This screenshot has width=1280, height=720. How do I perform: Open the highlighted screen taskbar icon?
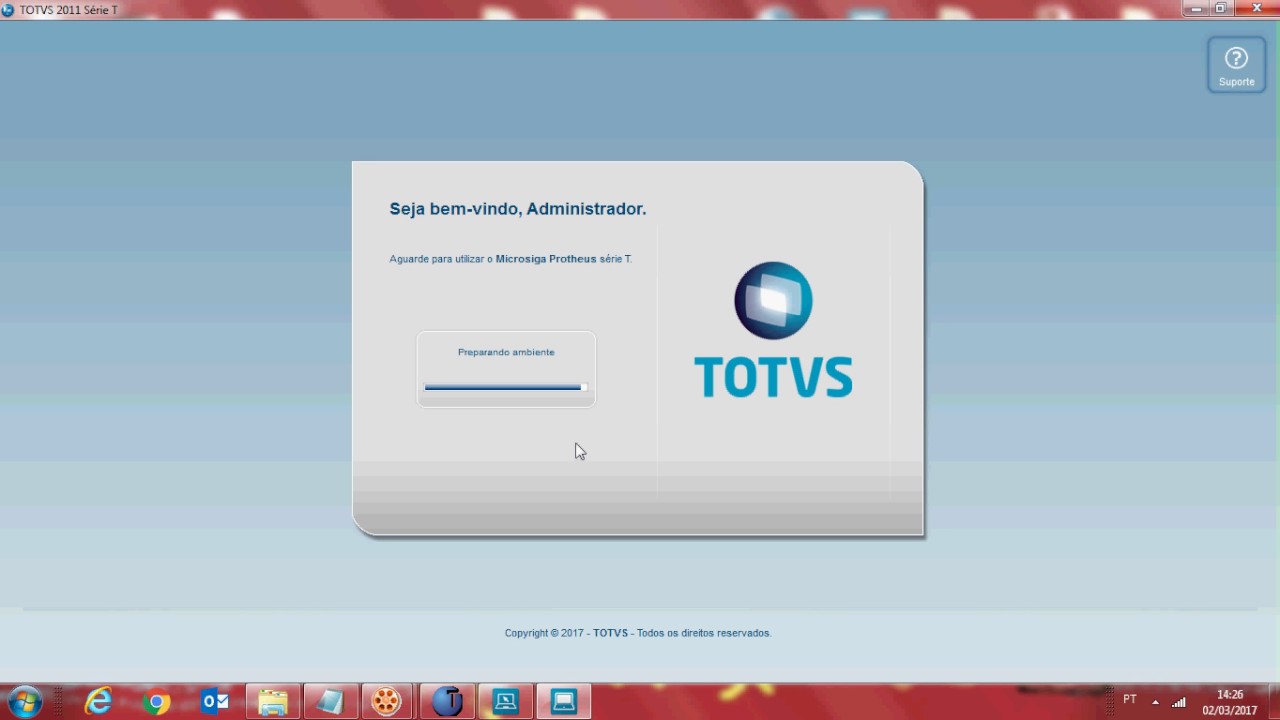[x=564, y=702]
